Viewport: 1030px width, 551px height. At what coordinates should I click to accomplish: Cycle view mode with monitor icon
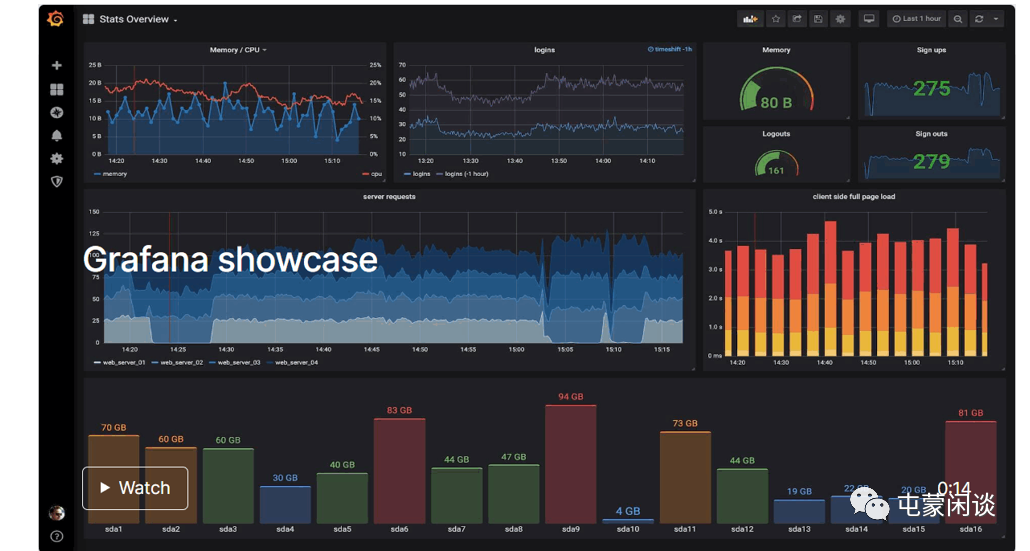869,19
